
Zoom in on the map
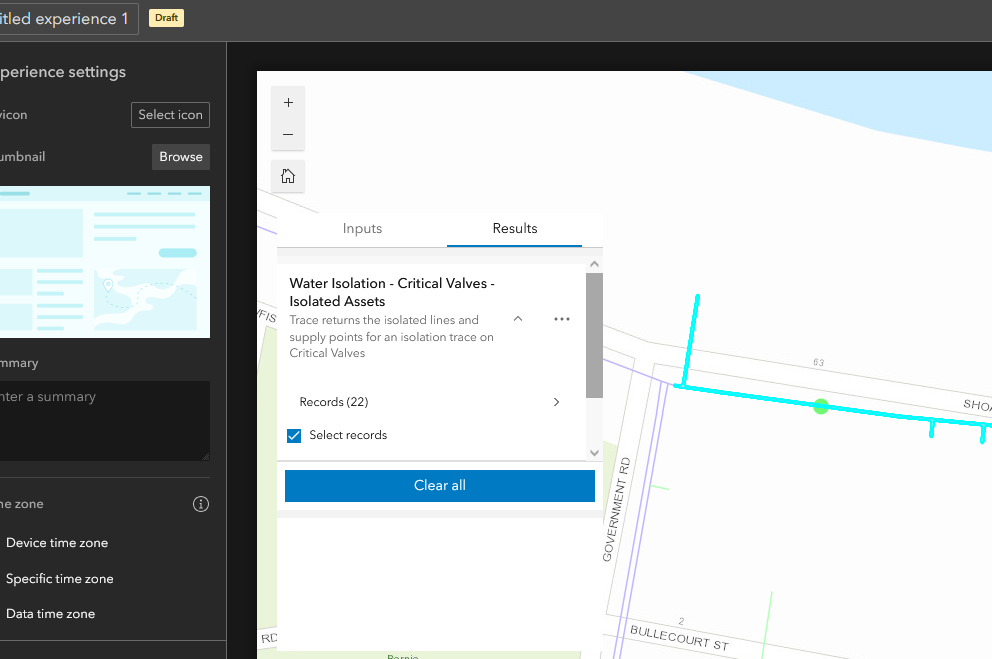[288, 101]
